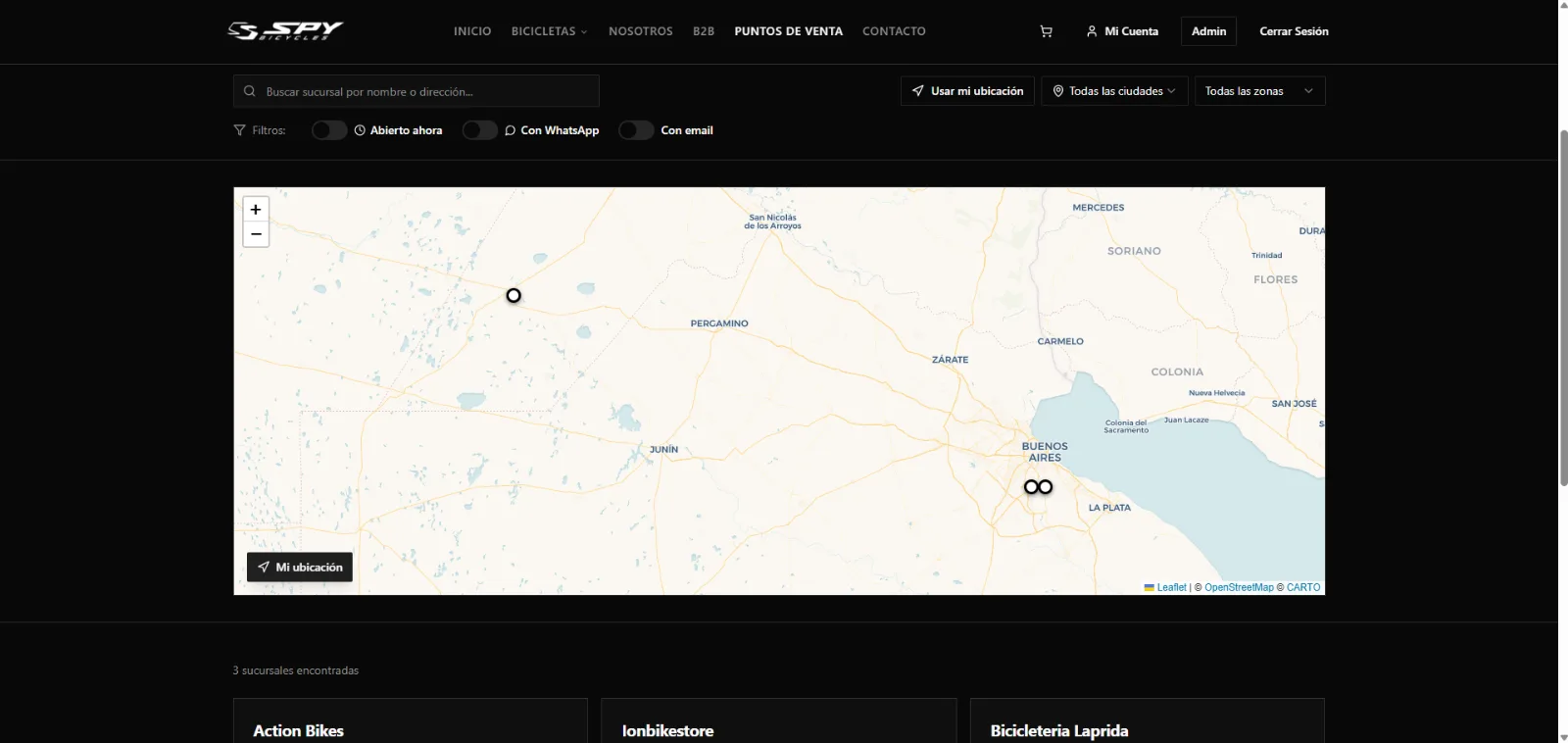
Task: Focus the branch search input field
Action: tap(416, 91)
